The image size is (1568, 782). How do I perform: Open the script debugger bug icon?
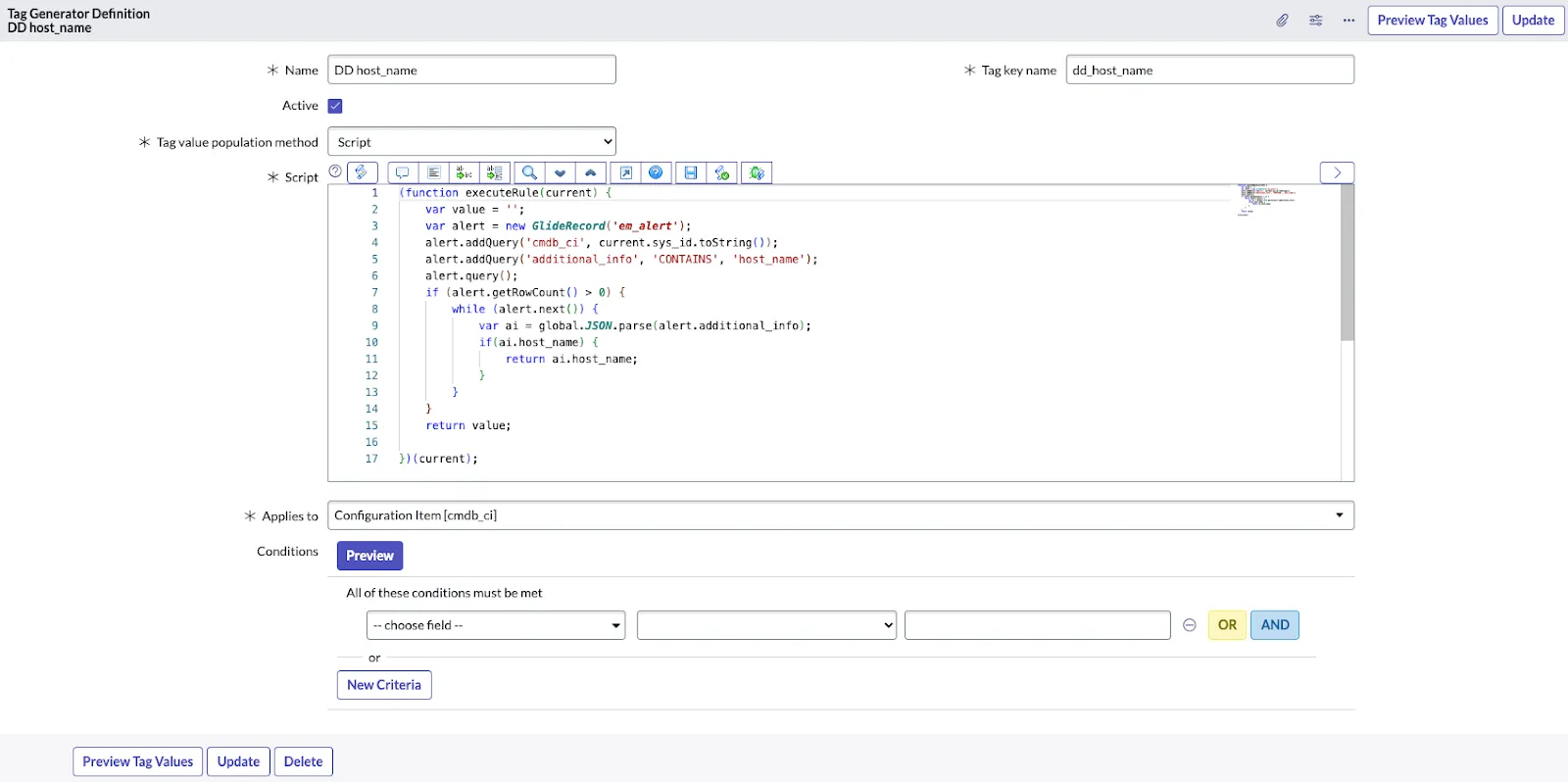[x=757, y=172]
